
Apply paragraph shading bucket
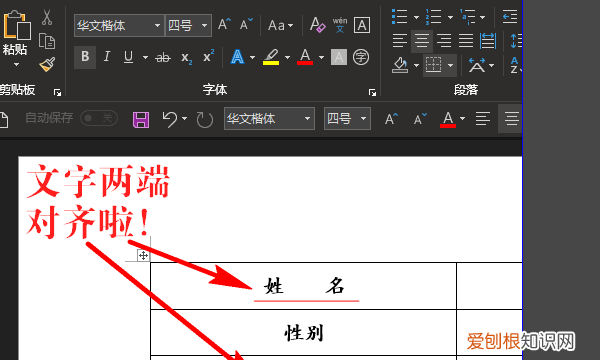pos(400,65)
